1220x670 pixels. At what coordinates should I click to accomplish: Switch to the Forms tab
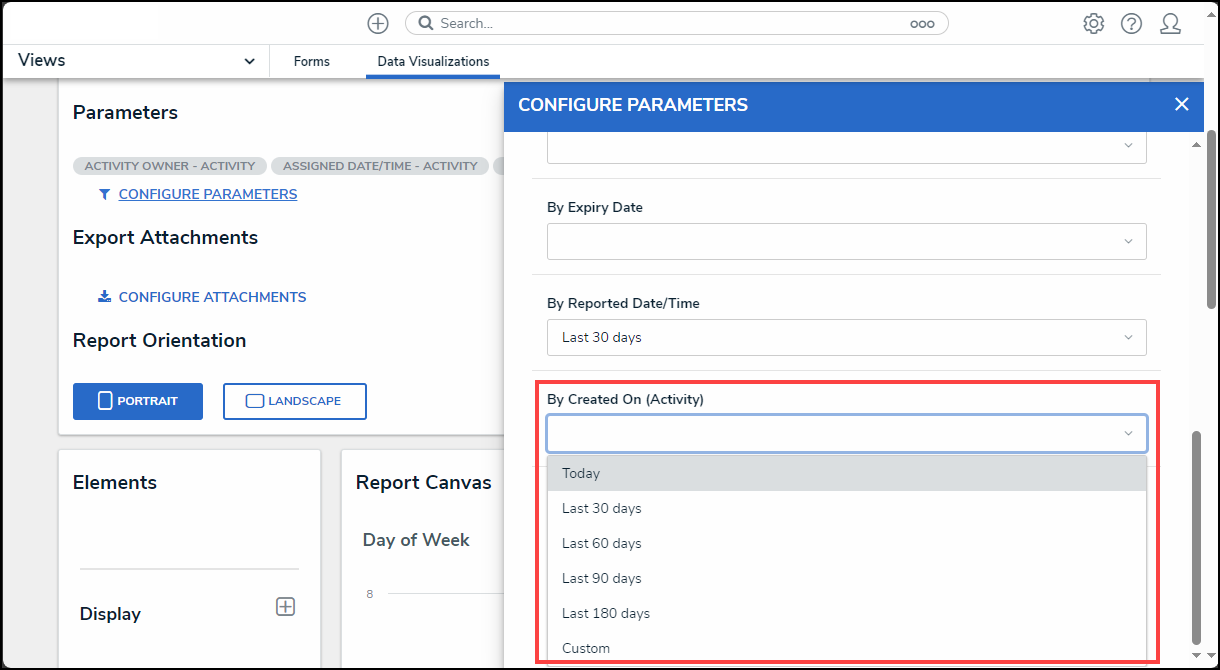(x=311, y=61)
